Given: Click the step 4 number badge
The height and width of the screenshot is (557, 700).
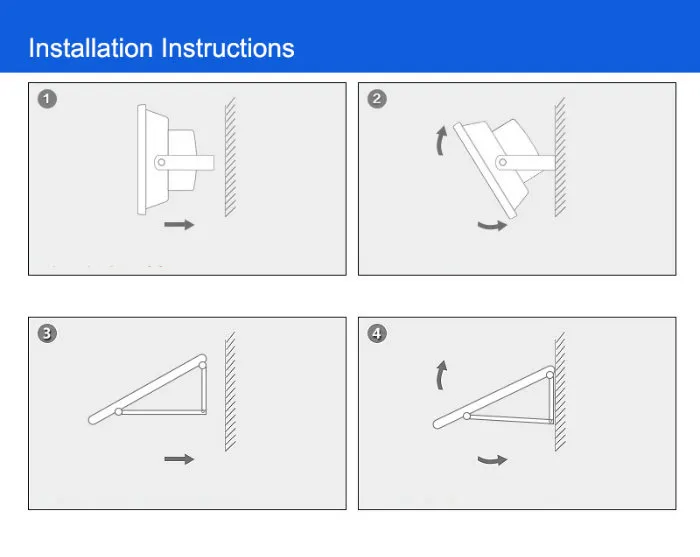Looking at the screenshot, I should pos(377,333).
